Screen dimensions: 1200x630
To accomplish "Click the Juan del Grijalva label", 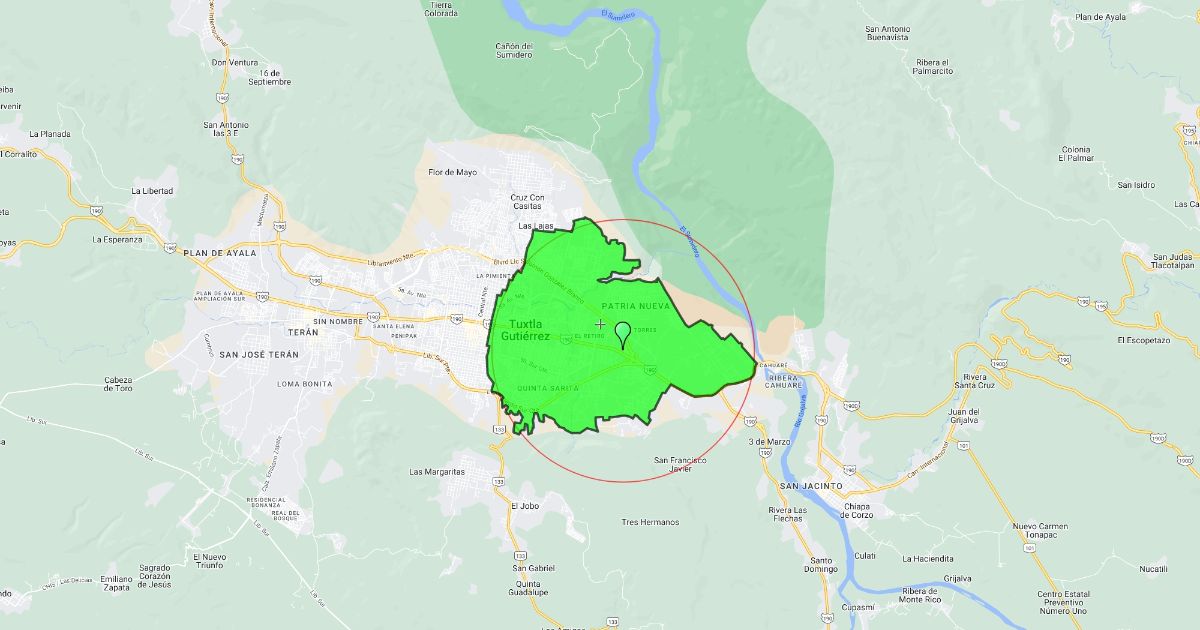I will click(x=963, y=417).
